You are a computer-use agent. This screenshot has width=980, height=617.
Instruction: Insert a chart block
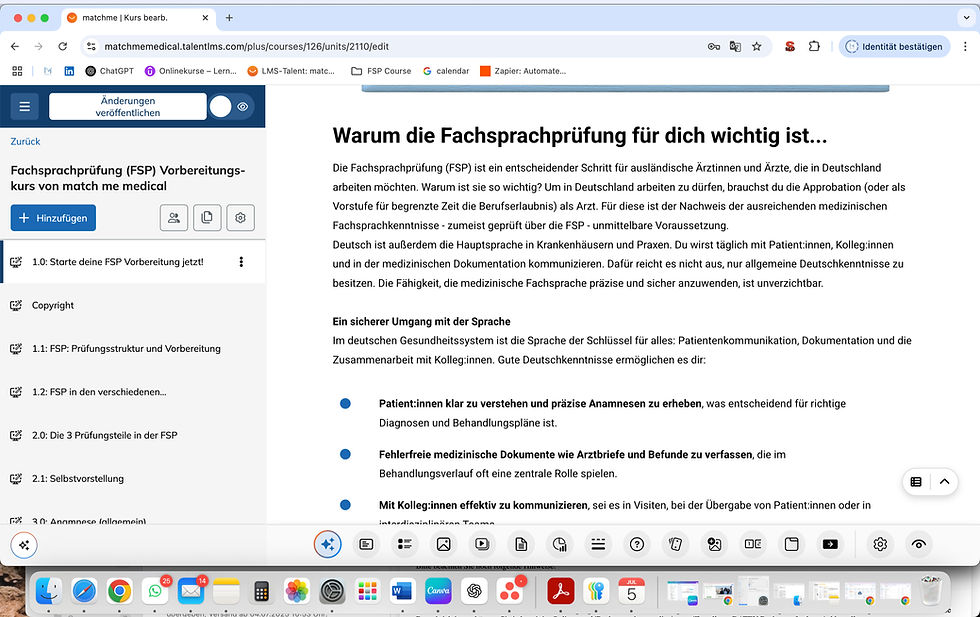point(560,544)
